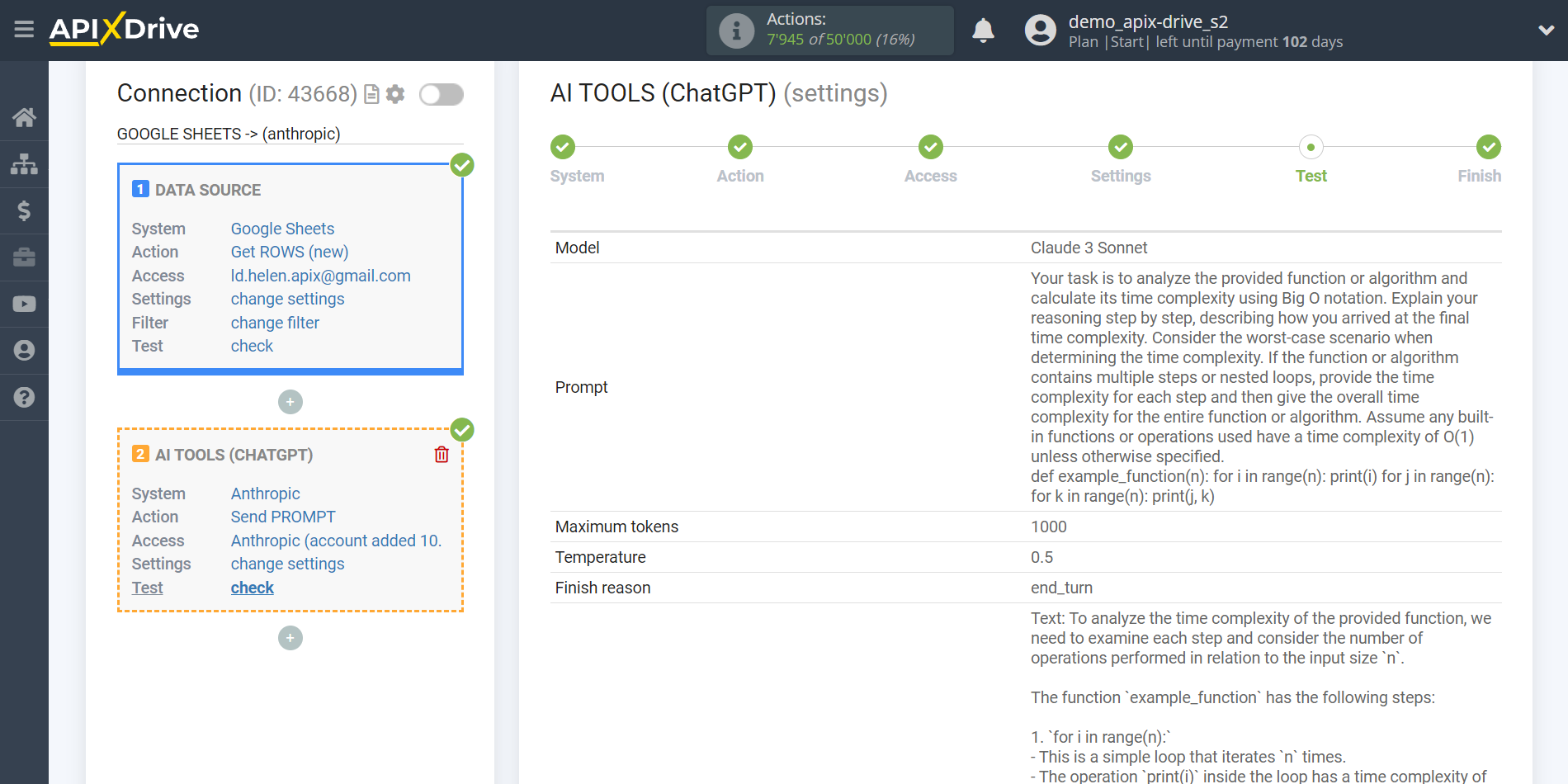Open the hamburger menu icon
This screenshot has width=1568, height=784.
tap(24, 30)
